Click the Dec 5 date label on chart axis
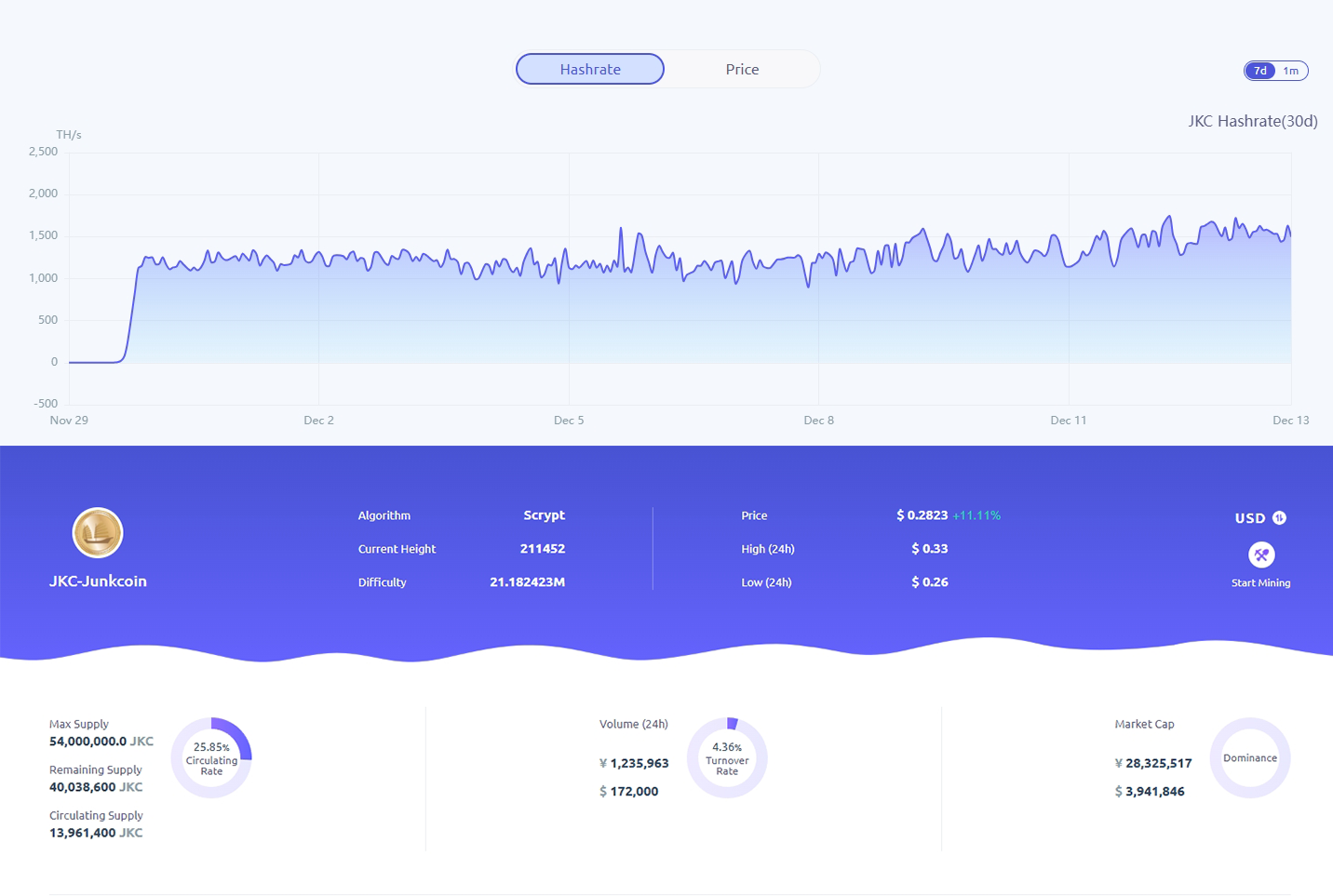This screenshot has width=1333, height=896. click(x=569, y=421)
